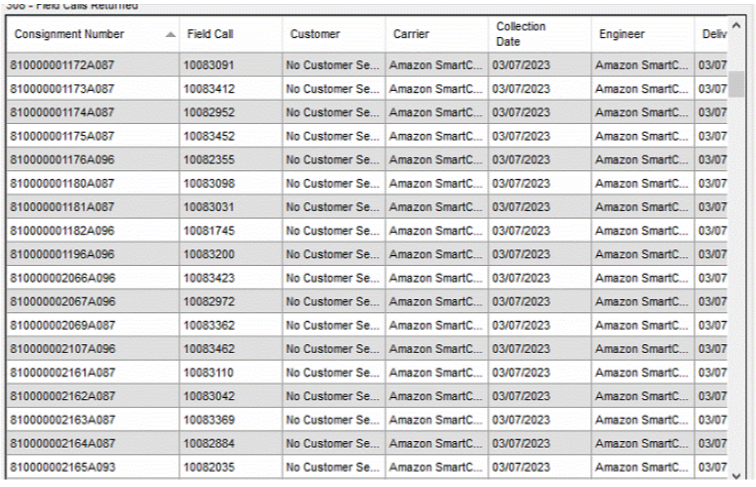The height and width of the screenshot is (487, 756).
Task: Click field call 10083462
Action: pyautogui.click(x=209, y=347)
